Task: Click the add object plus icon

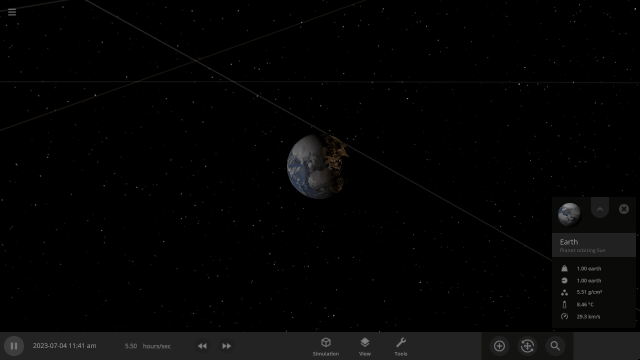Action: point(499,346)
